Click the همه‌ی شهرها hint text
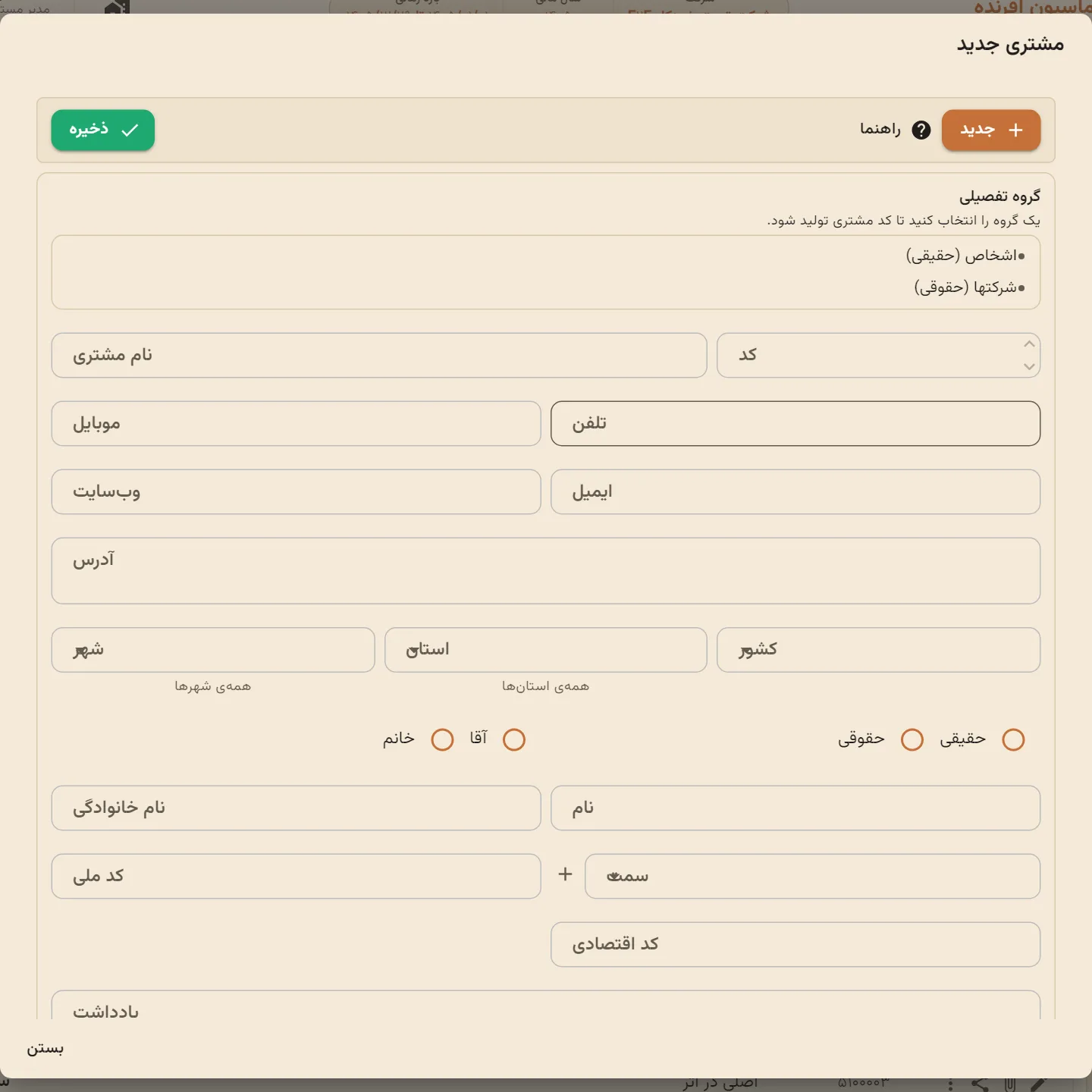The height and width of the screenshot is (1092, 1092). (x=213, y=686)
